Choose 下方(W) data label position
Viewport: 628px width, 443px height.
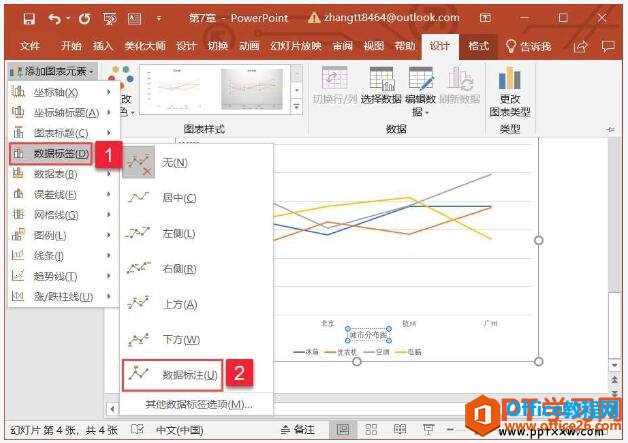pos(197,339)
